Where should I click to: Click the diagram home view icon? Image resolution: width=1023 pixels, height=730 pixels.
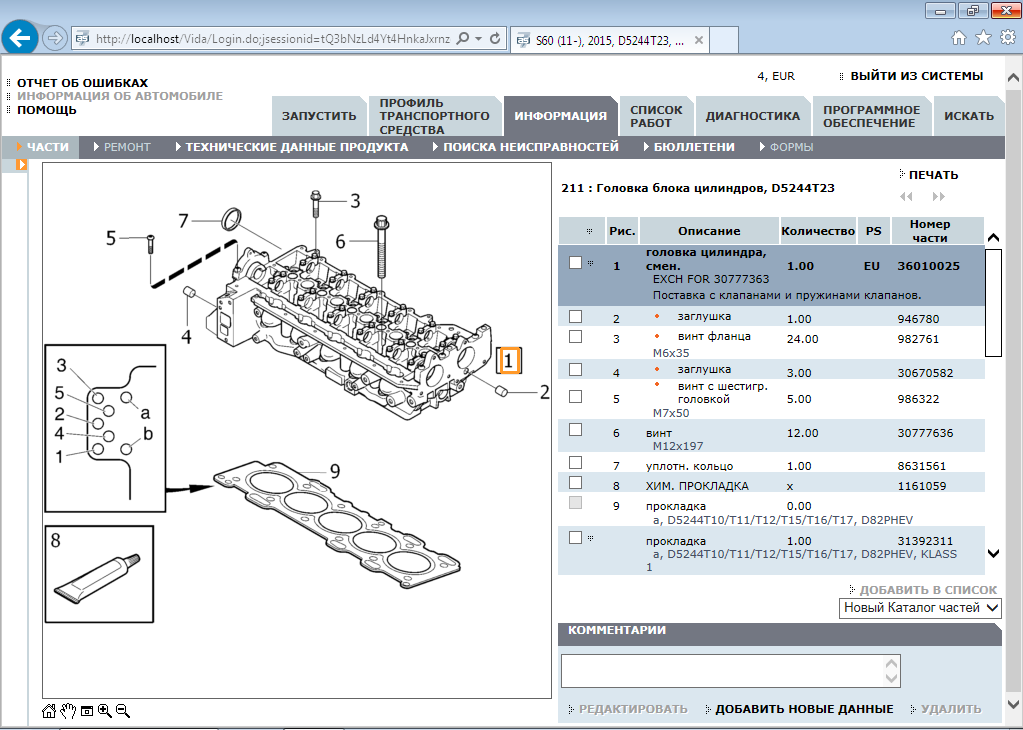click(49, 711)
